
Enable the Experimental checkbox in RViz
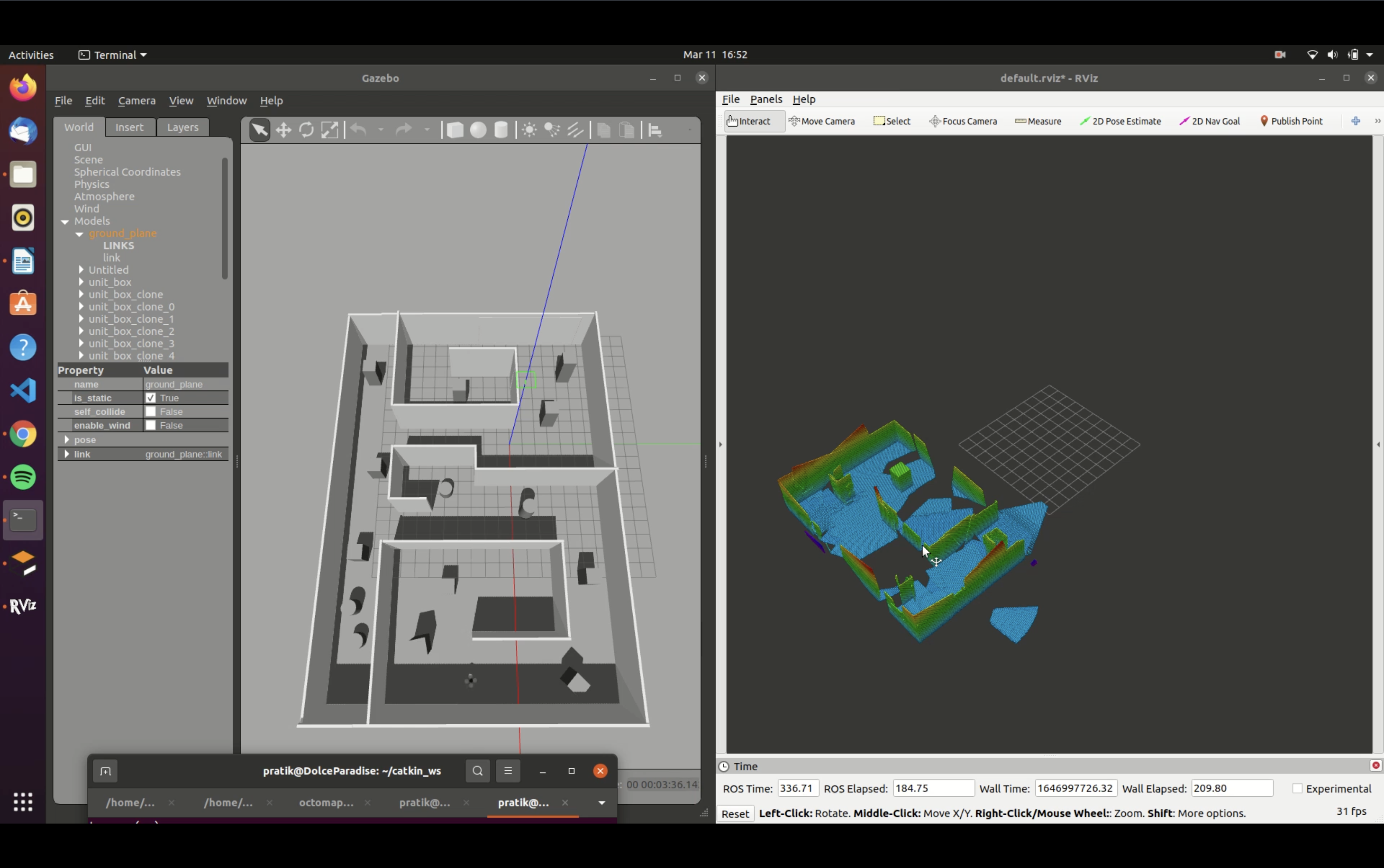click(x=1297, y=789)
